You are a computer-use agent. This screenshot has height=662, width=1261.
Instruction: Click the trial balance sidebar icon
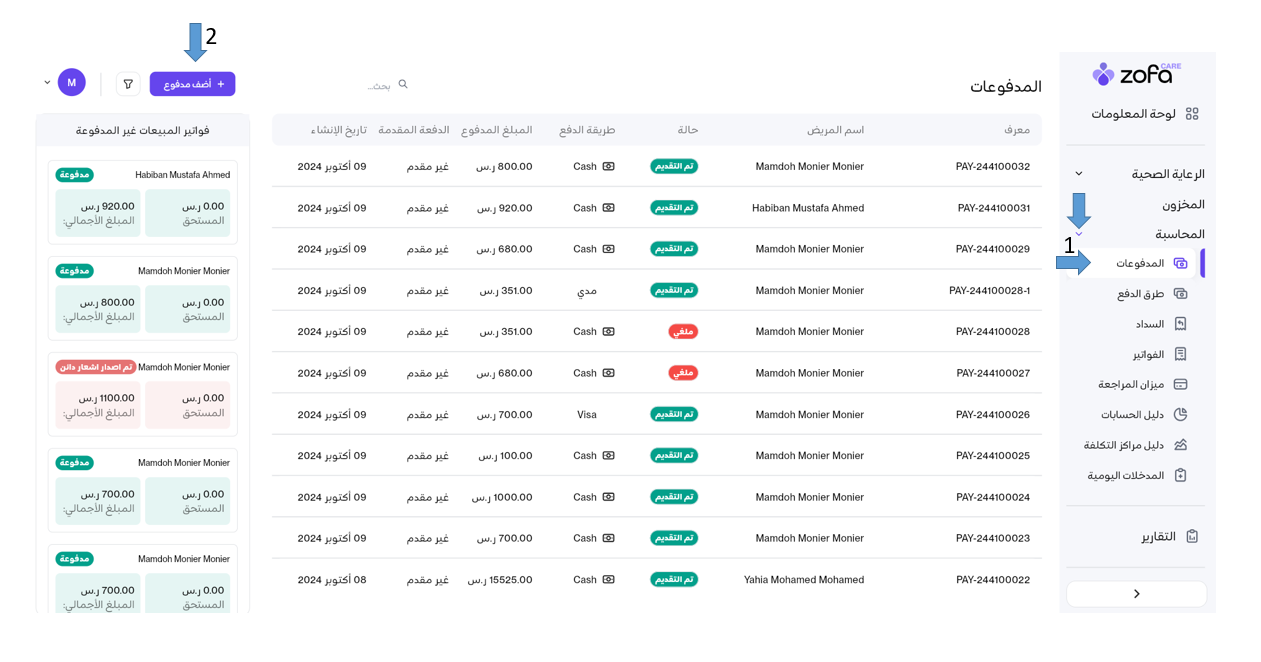click(1180, 384)
